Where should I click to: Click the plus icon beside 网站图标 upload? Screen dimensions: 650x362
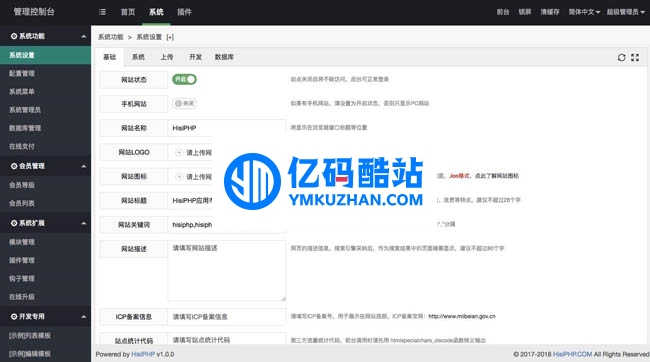[179, 176]
